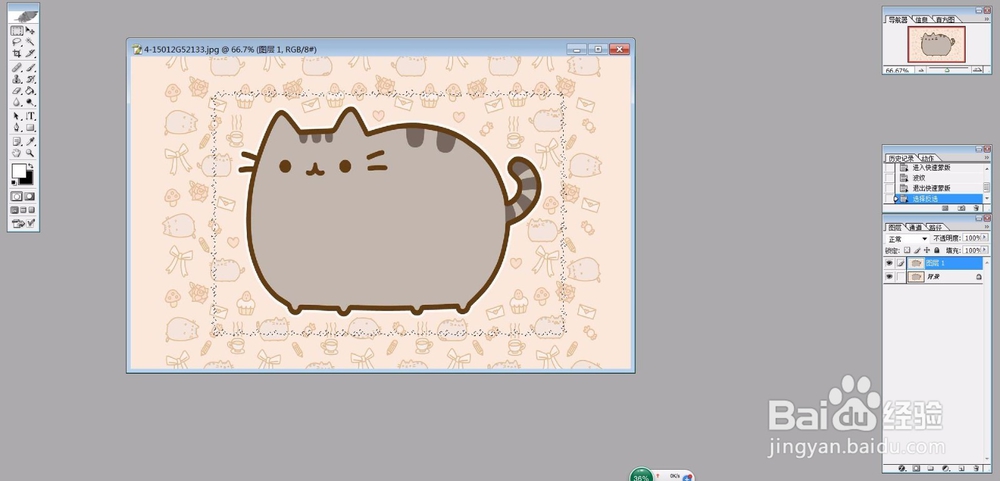The height and width of the screenshot is (481, 1000).
Task: Choose full screen mode with menu bar
Action: point(23,210)
